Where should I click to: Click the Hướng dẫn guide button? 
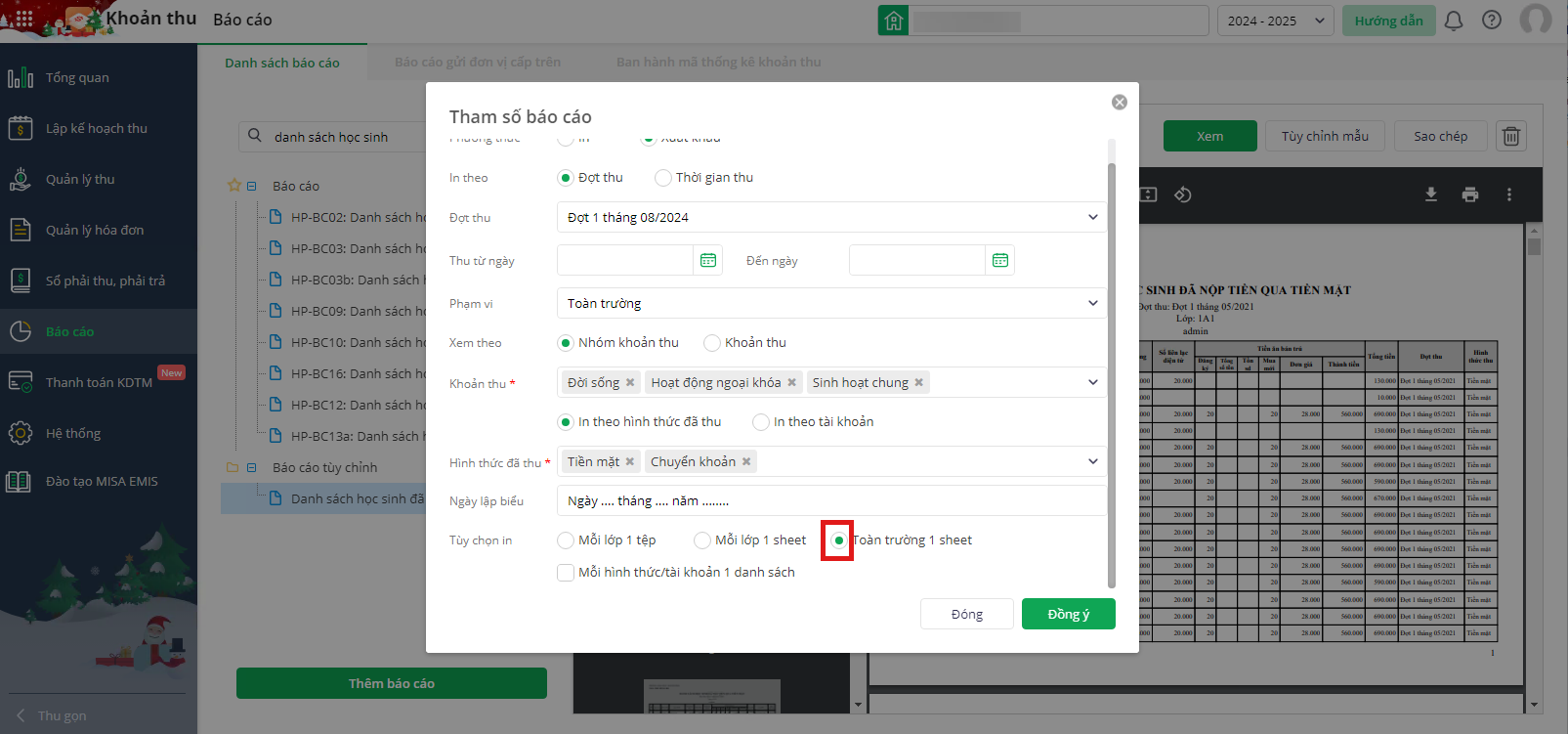(x=1389, y=21)
